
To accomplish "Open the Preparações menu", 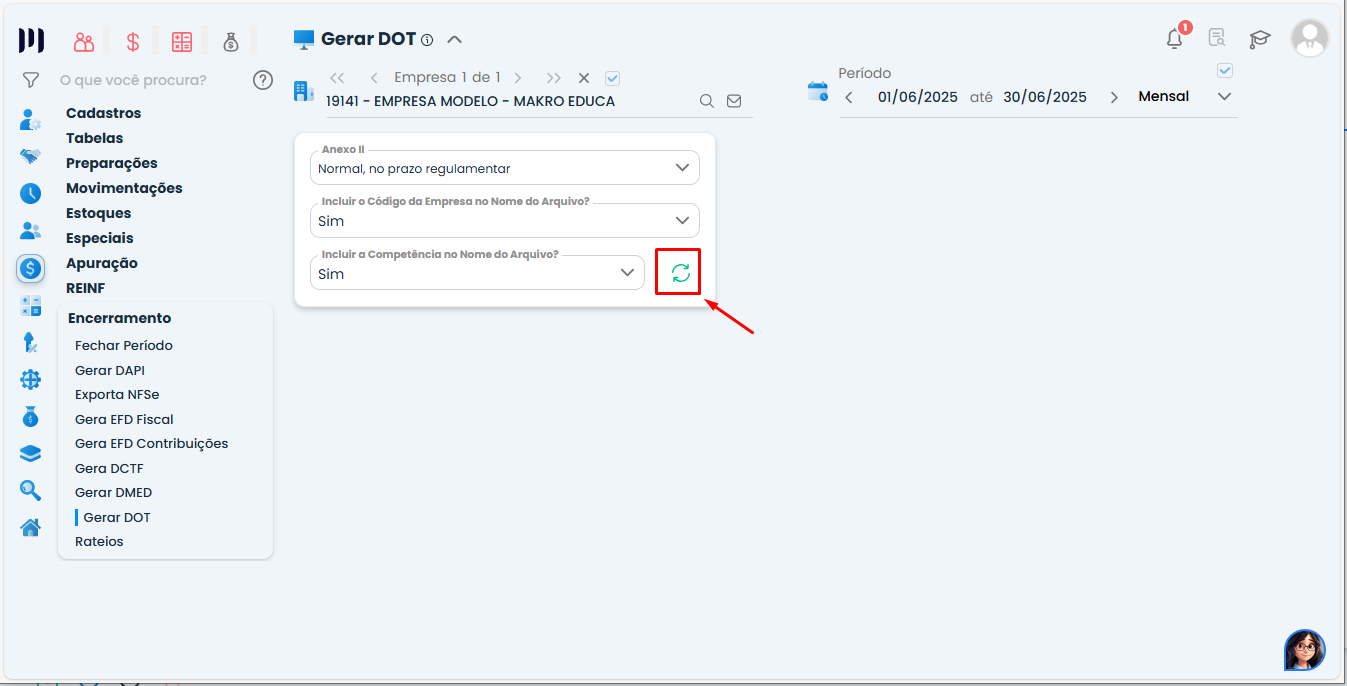I will [112, 163].
